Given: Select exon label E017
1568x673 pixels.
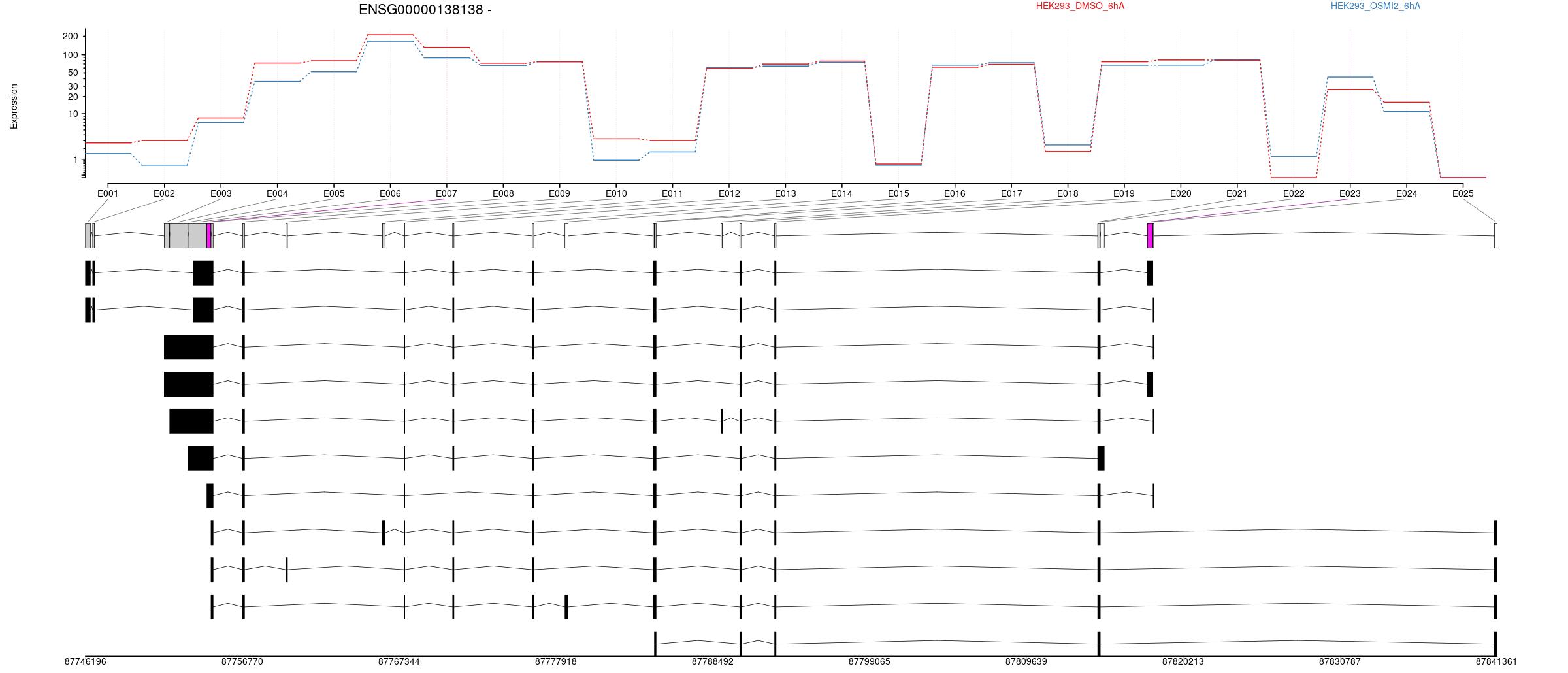Looking at the screenshot, I should coord(1011,193).
